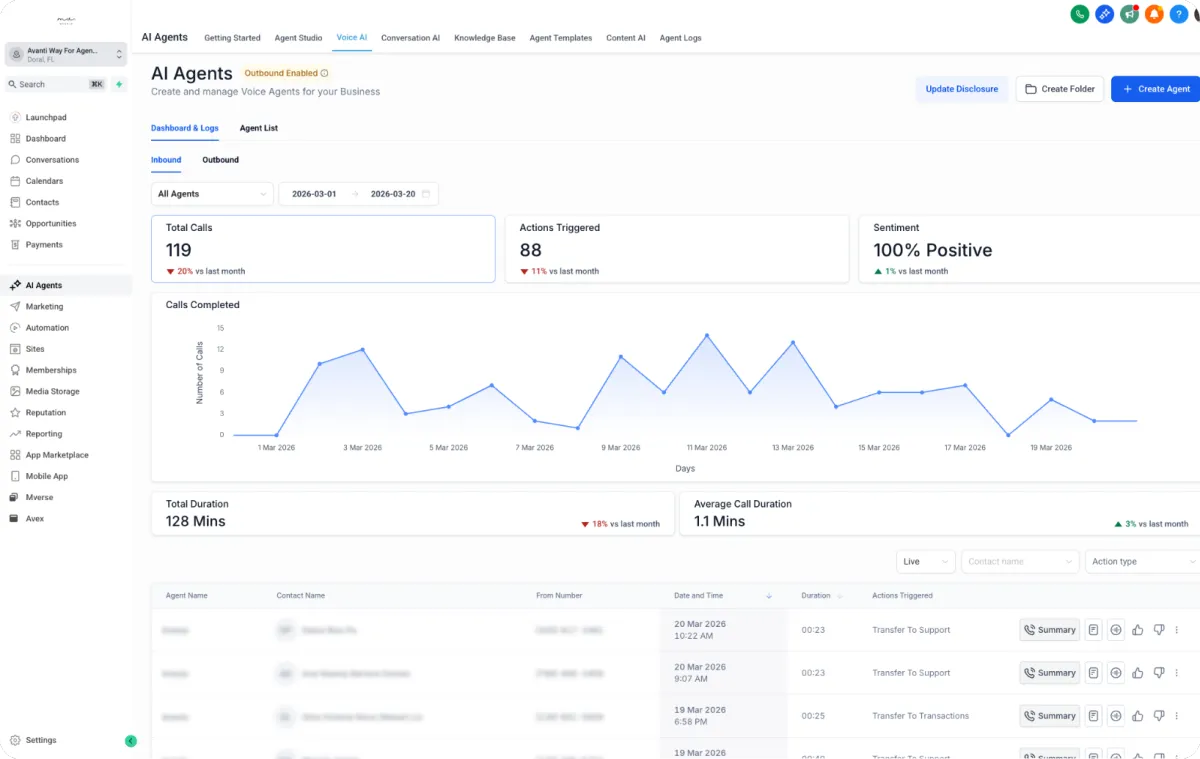
Task: Thumbs up the 10:22 AM call
Action: pos(1138,630)
